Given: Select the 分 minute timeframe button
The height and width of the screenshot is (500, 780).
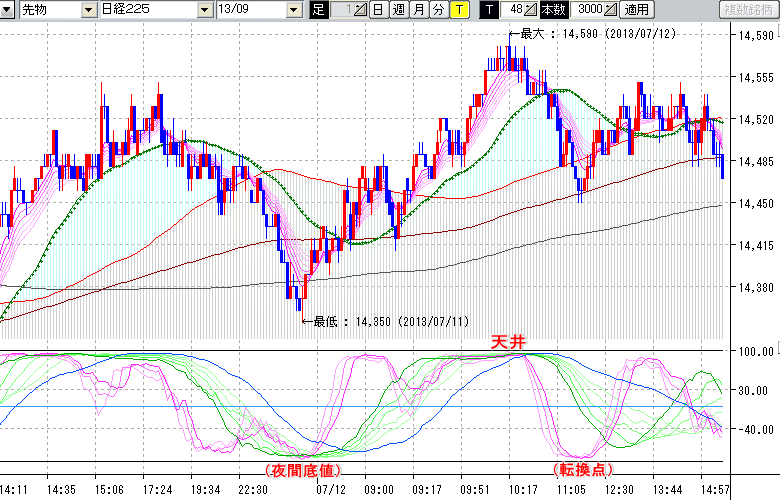Looking at the screenshot, I should (x=438, y=10).
